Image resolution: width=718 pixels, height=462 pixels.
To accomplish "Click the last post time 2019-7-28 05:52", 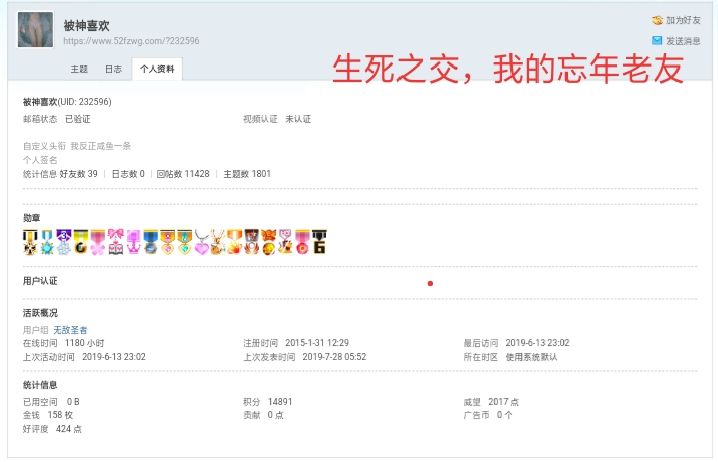I will point(334,357).
